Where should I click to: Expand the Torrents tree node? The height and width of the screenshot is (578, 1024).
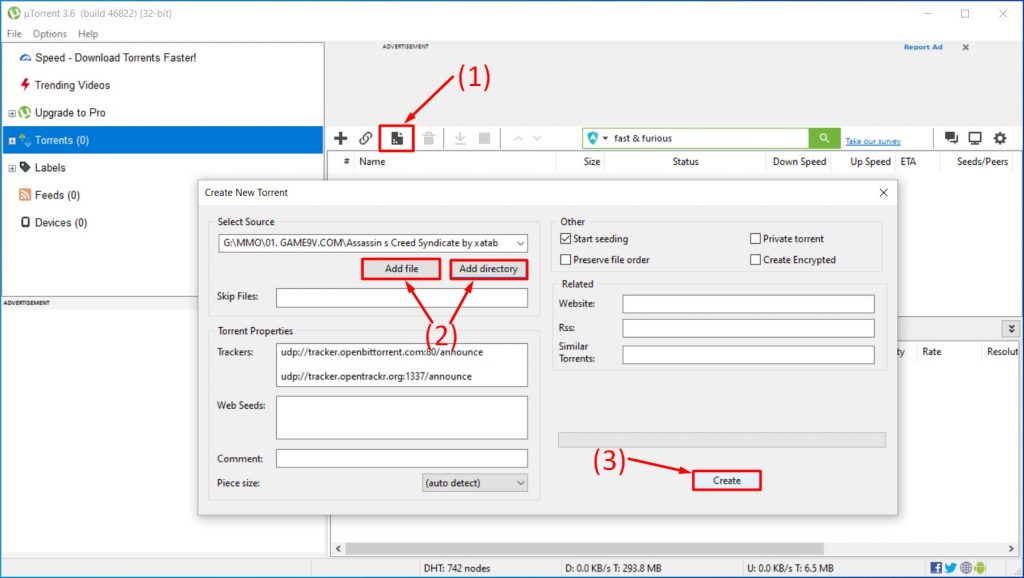tap(12, 140)
